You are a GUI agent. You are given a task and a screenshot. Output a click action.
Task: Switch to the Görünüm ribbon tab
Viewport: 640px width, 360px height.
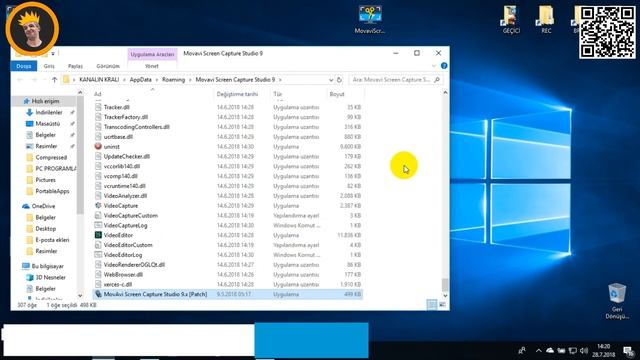108,66
